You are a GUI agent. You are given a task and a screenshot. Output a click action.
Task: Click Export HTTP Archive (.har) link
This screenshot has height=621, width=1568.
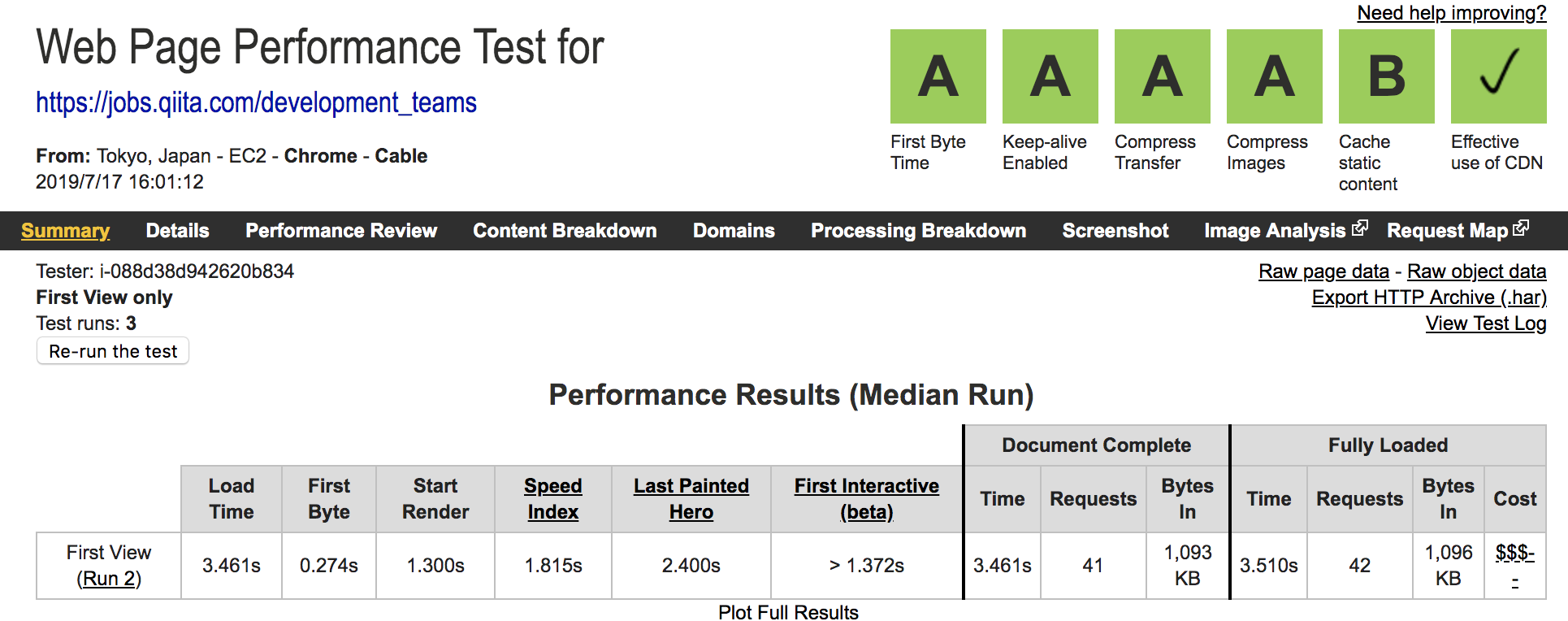pos(1429,297)
